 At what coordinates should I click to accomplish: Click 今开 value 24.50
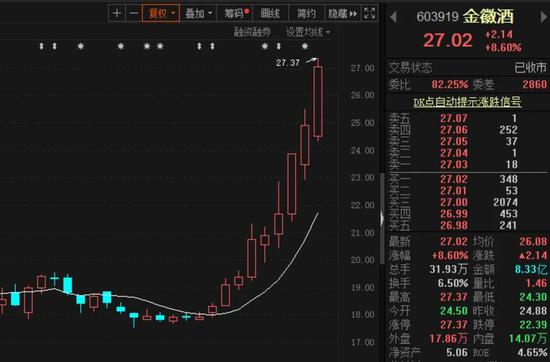tap(454, 311)
